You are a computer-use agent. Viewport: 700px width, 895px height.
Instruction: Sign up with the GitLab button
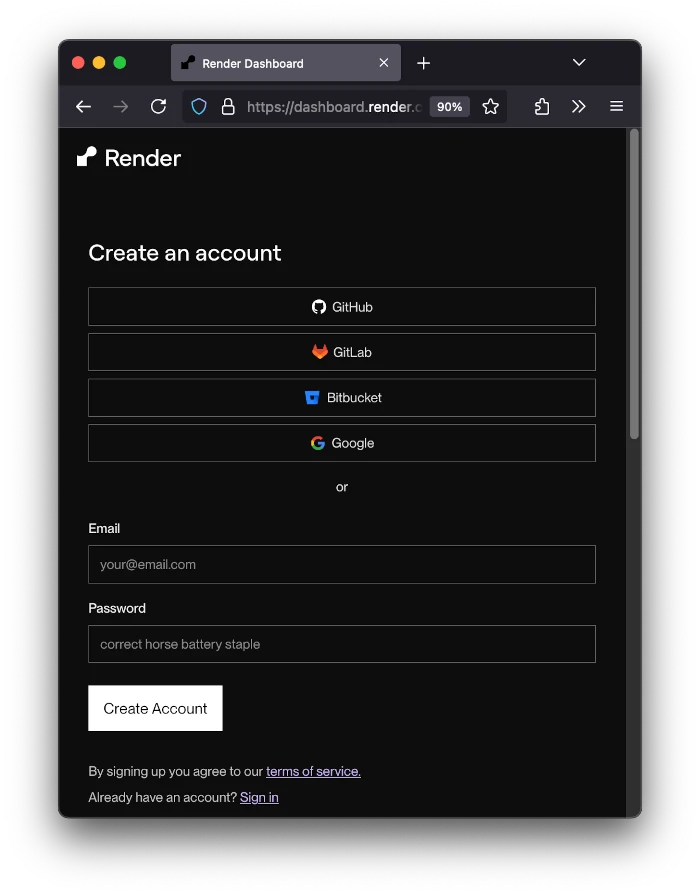[341, 352]
